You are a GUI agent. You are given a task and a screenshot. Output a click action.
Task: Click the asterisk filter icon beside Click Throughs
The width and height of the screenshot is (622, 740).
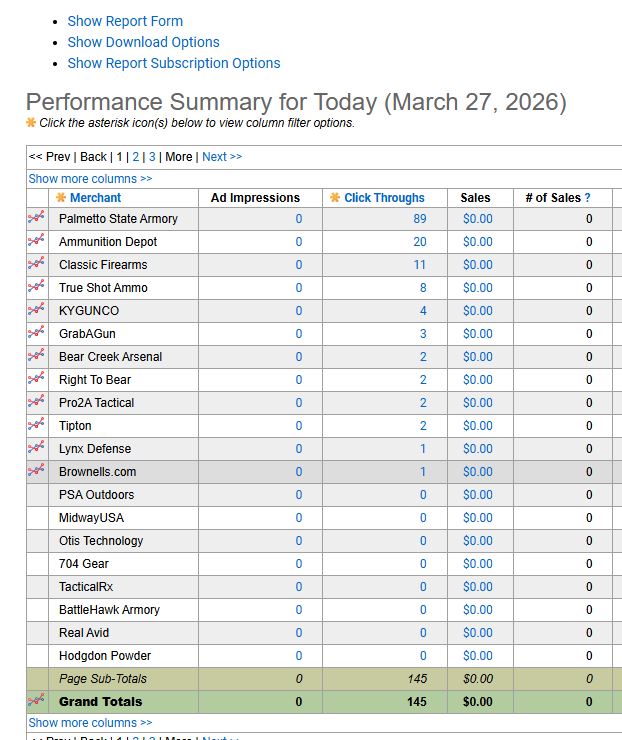335,198
